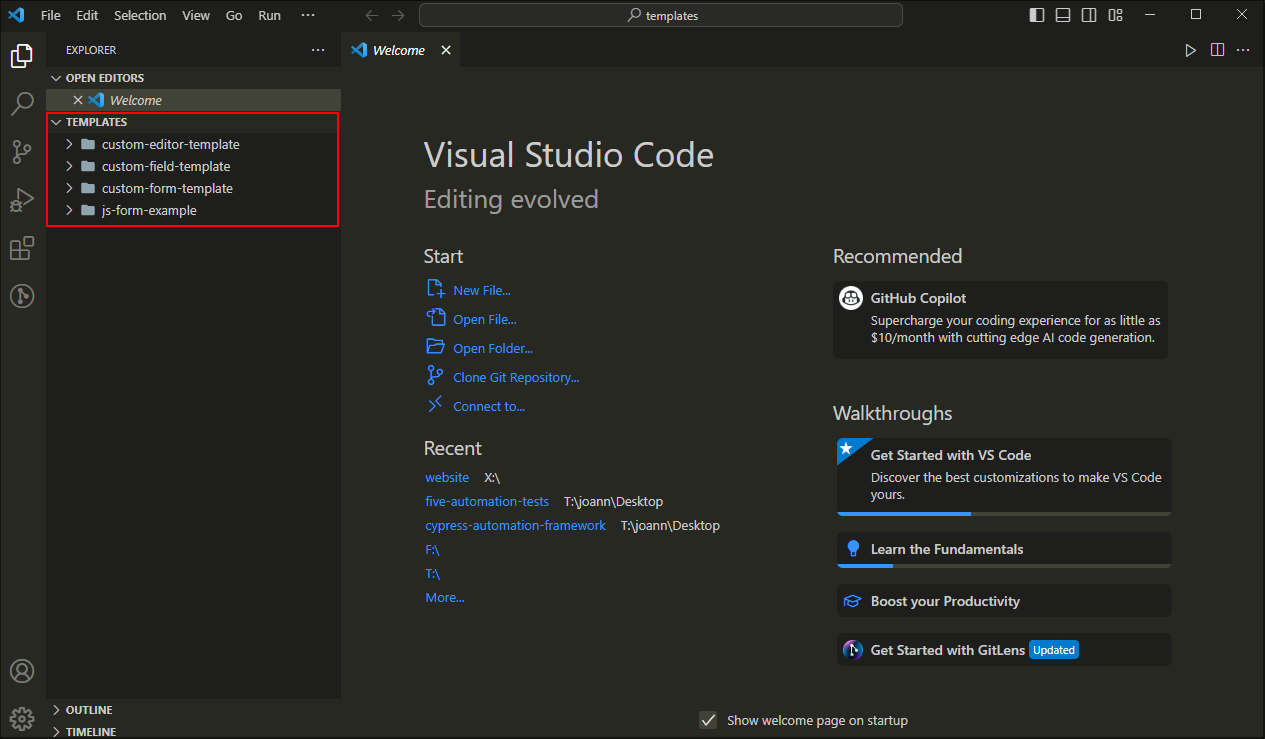Toggle secondary side bar layout icon

[1089, 15]
